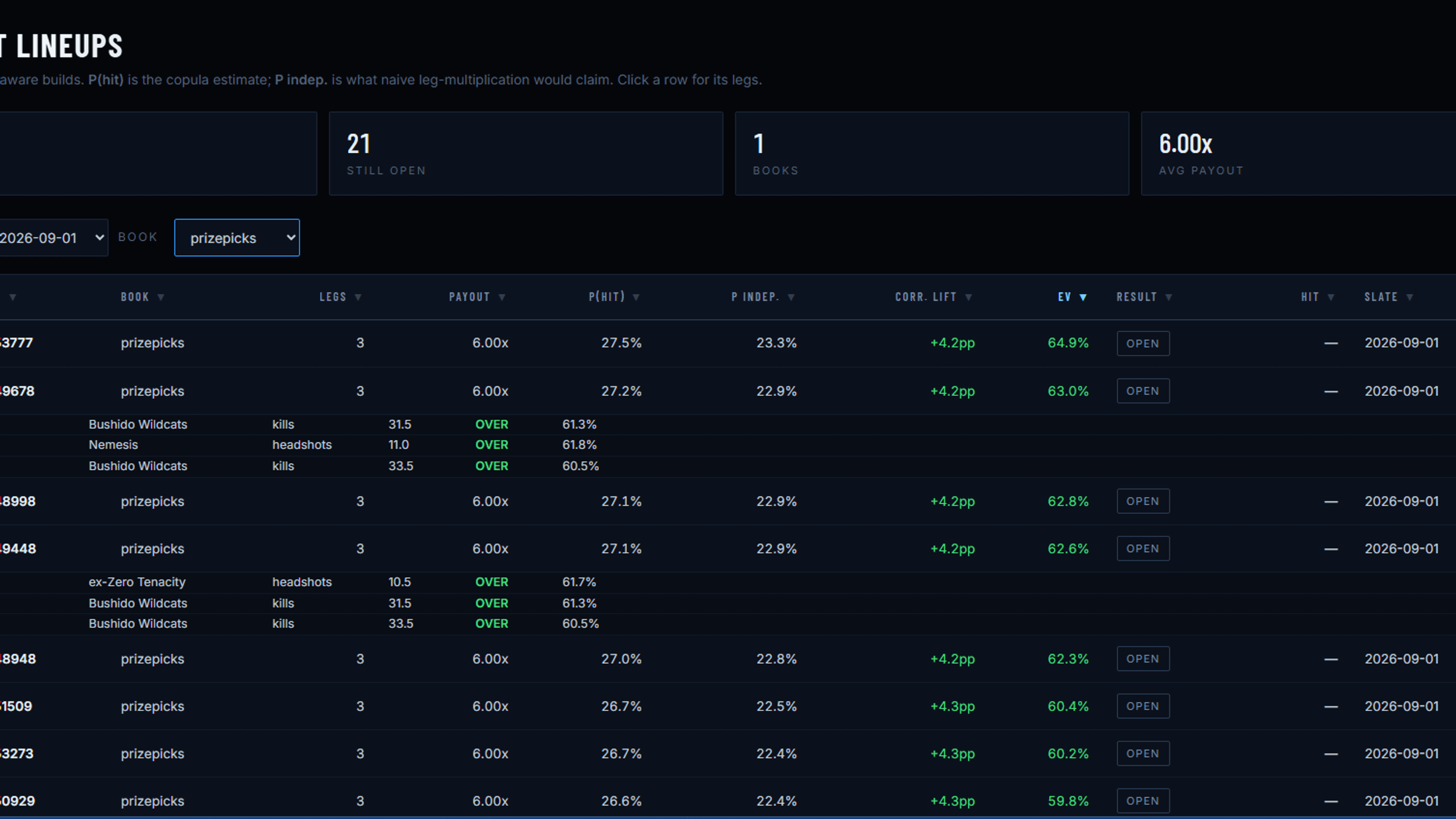Click the 59.8% EV value

tap(1068, 801)
